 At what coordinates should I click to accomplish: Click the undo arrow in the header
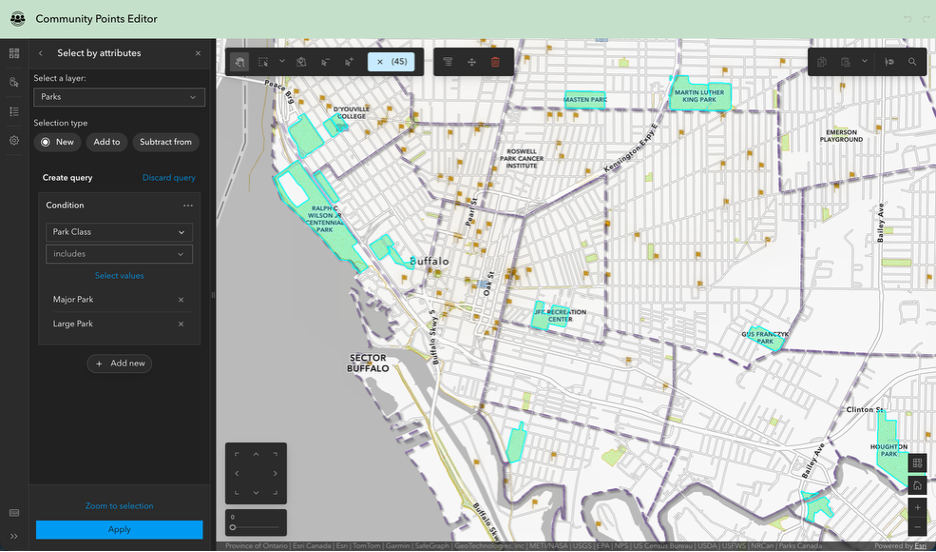tap(908, 19)
